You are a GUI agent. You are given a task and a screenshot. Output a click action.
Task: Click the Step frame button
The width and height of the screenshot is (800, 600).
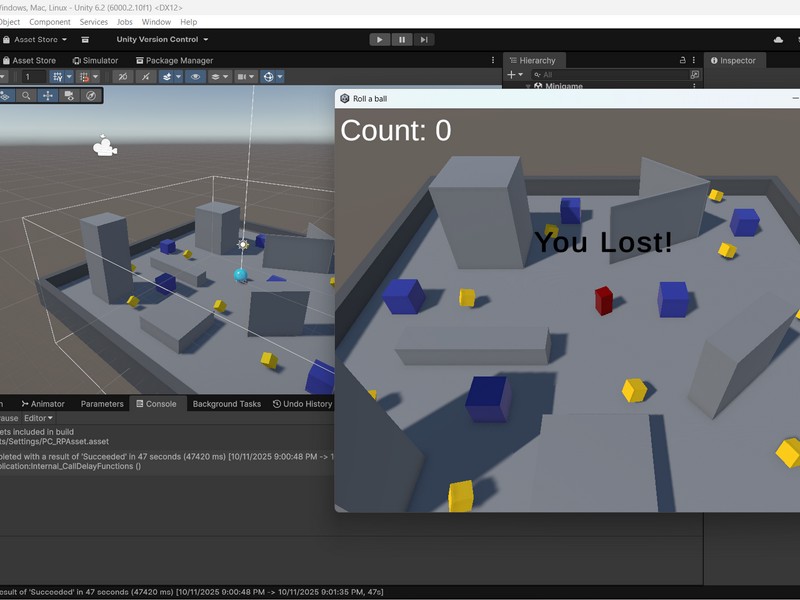425,40
